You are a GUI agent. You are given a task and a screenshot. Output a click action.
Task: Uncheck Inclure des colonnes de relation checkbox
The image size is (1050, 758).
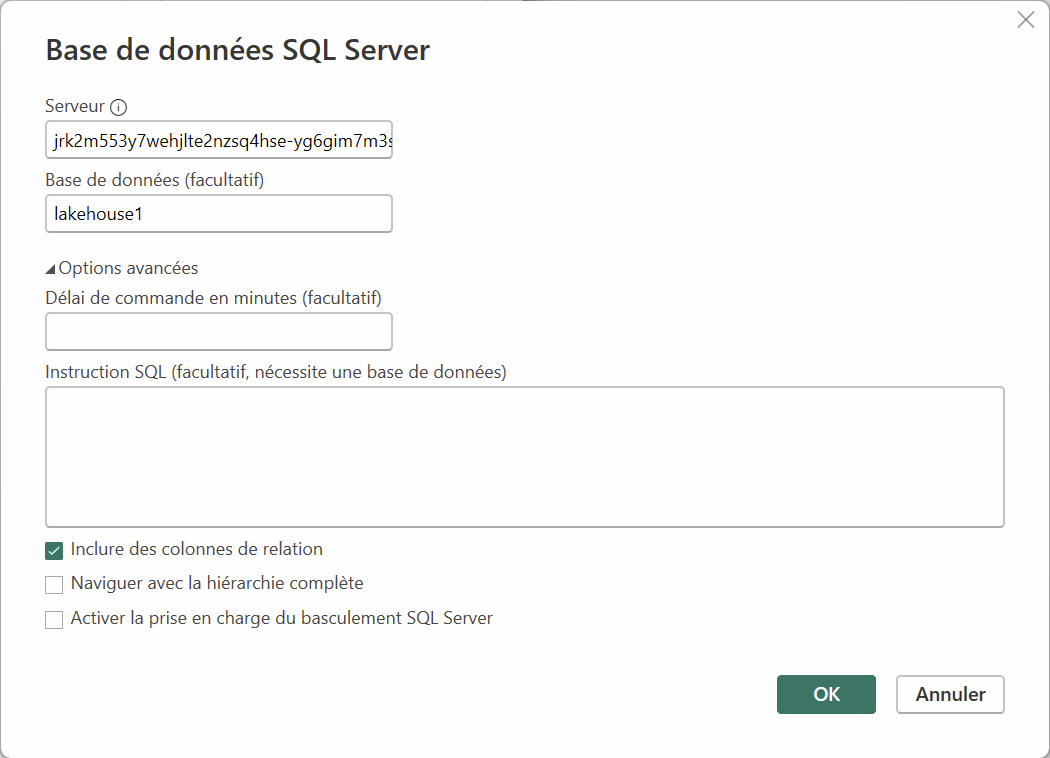click(54, 551)
